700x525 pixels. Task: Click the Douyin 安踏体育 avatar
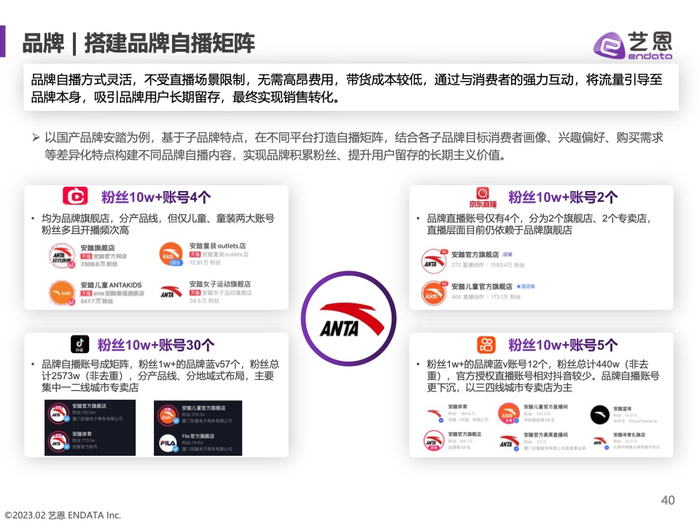pos(58,441)
